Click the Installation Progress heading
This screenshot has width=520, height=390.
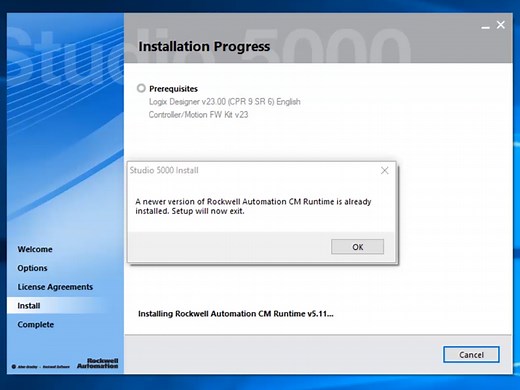(x=204, y=46)
